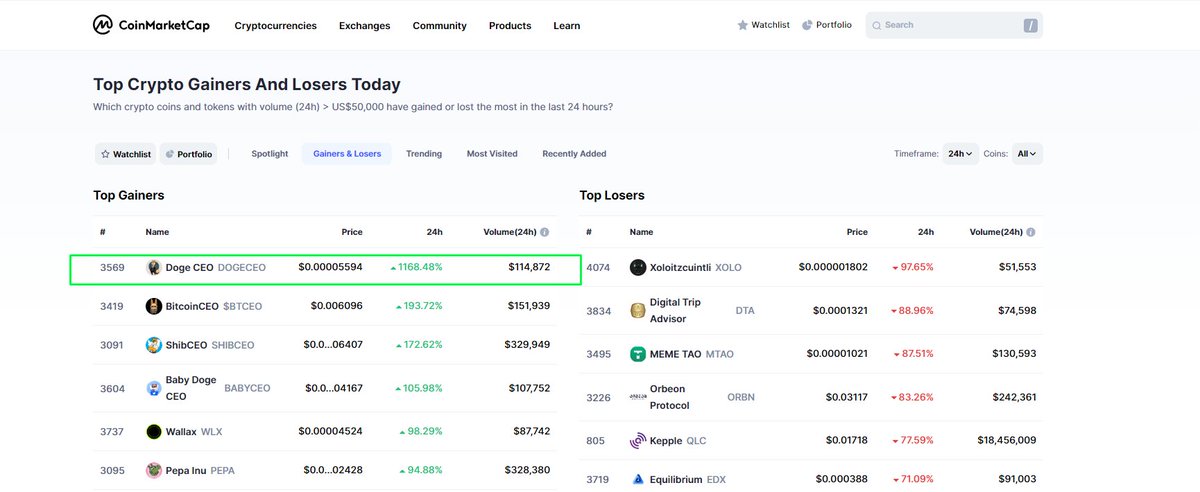Viewport: 1200px width, 492px height.
Task: Click the $0.006096 price cell
Action: (337, 306)
